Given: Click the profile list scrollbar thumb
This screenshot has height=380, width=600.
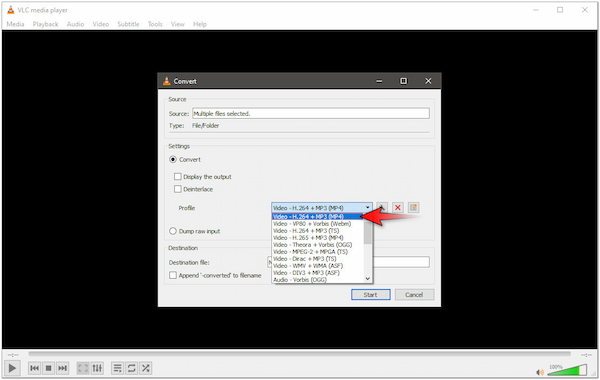Looking at the screenshot, I should pos(368,233).
